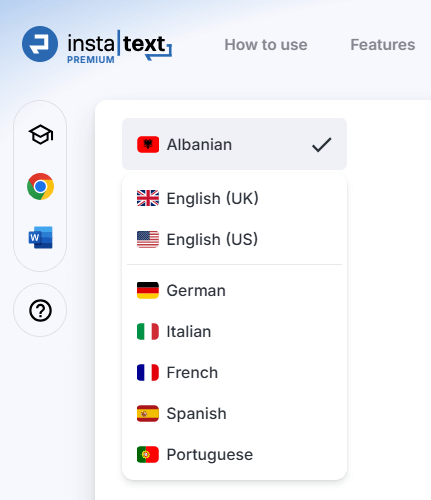Open the Chrome extension icon in sidebar
This screenshot has width=431, height=500.
click(40, 186)
